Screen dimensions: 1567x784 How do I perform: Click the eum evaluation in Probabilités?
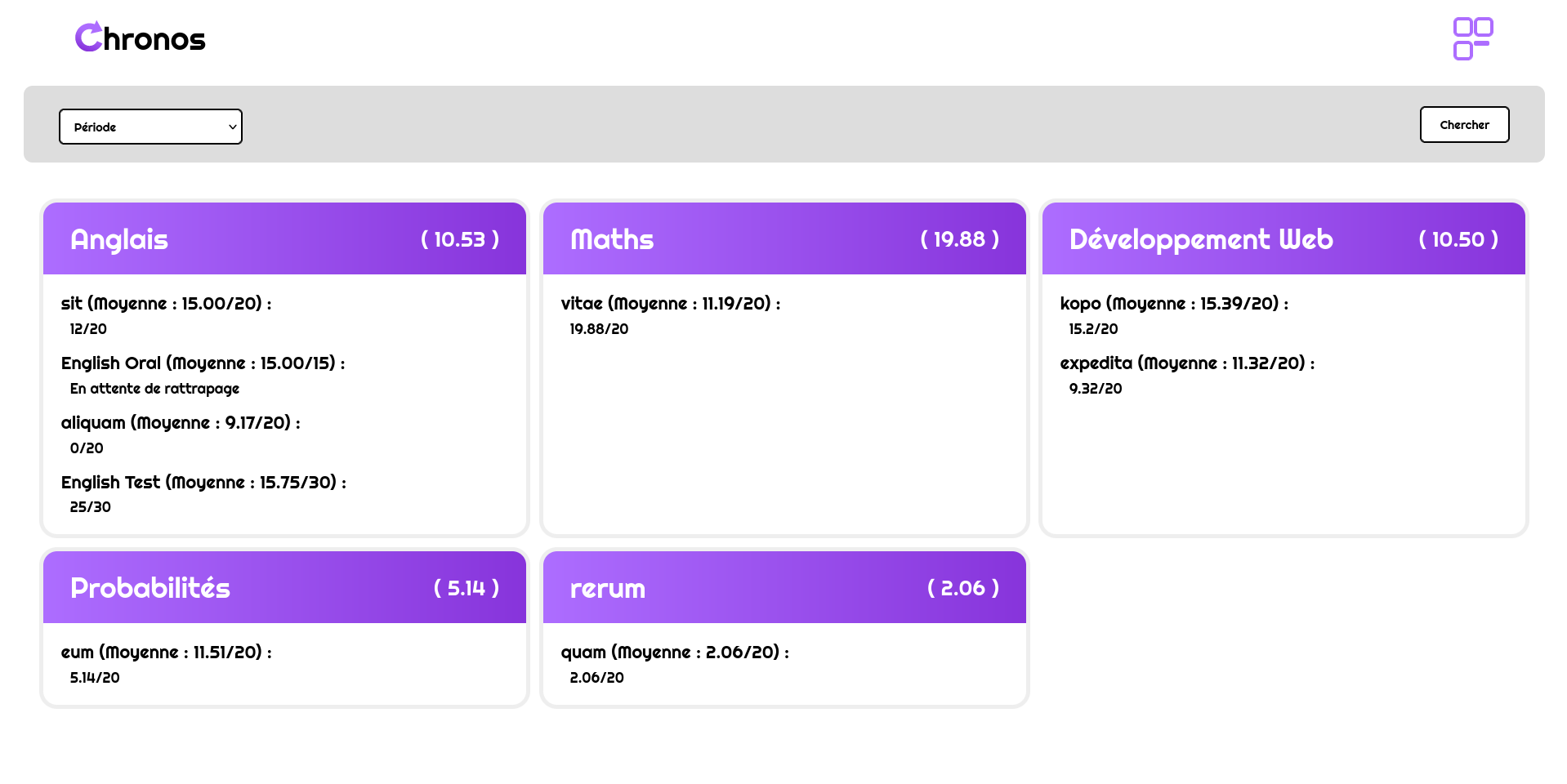click(166, 653)
